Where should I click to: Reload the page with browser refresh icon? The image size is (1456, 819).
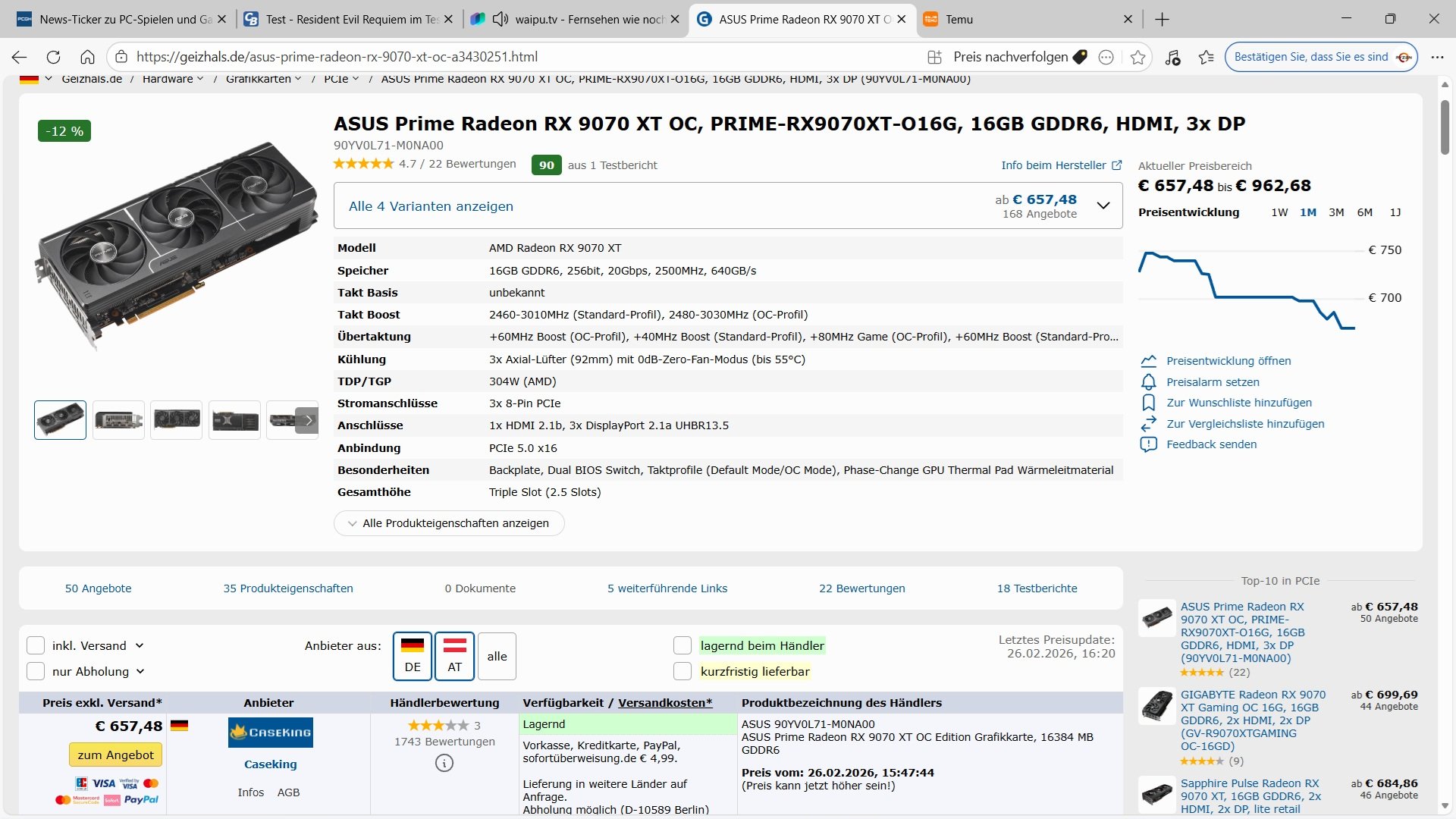coord(53,57)
